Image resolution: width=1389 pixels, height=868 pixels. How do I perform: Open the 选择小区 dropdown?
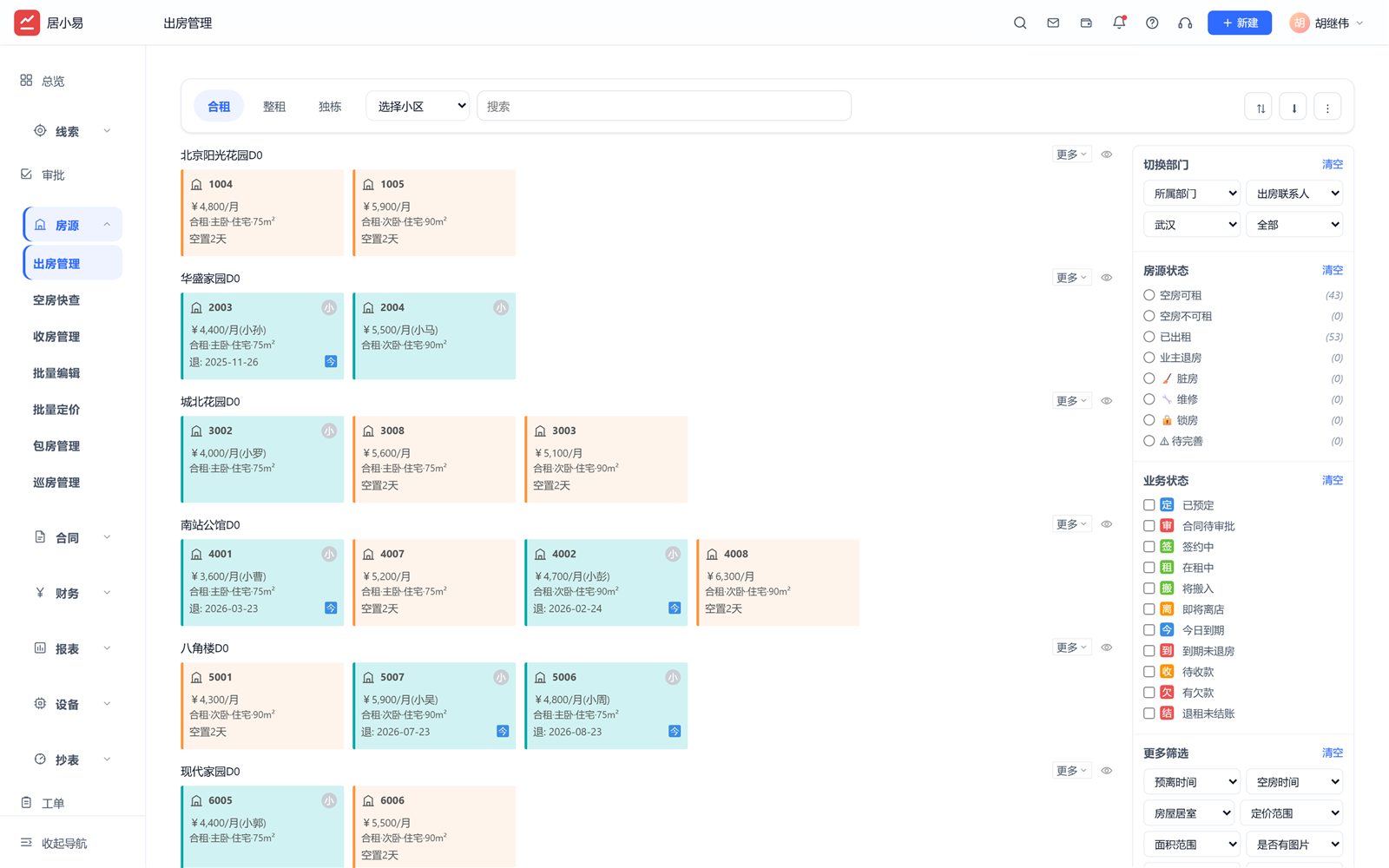point(418,106)
